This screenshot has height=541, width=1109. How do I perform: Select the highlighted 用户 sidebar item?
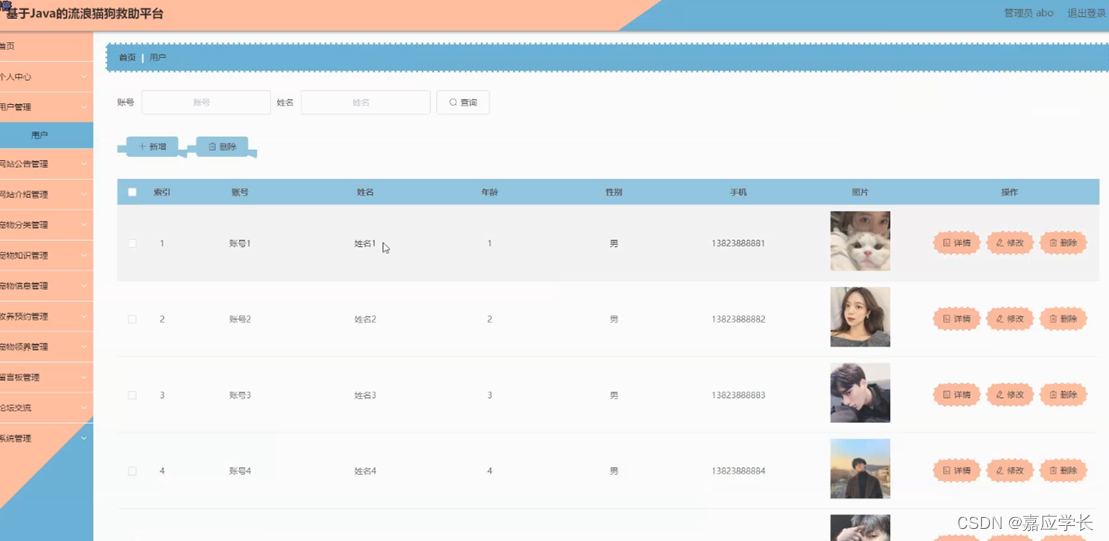tap(46, 135)
